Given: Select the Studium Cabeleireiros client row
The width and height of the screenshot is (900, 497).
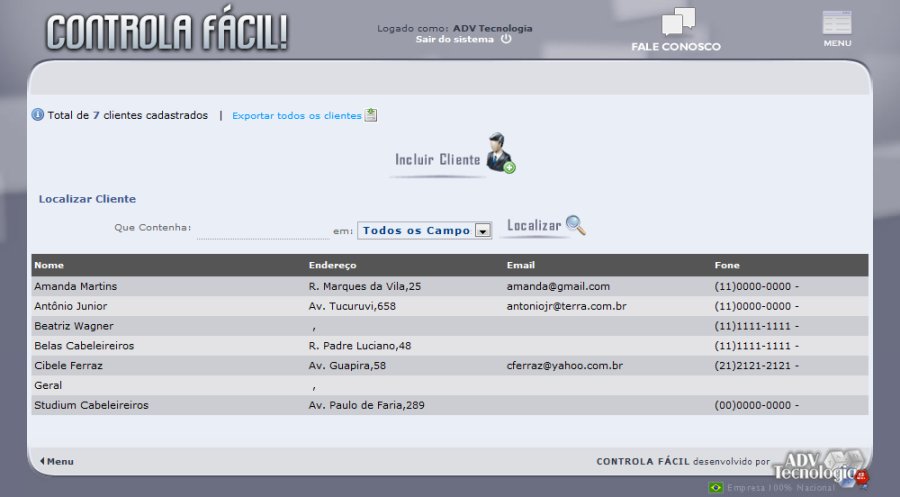Looking at the screenshot, I should click(x=91, y=405).
